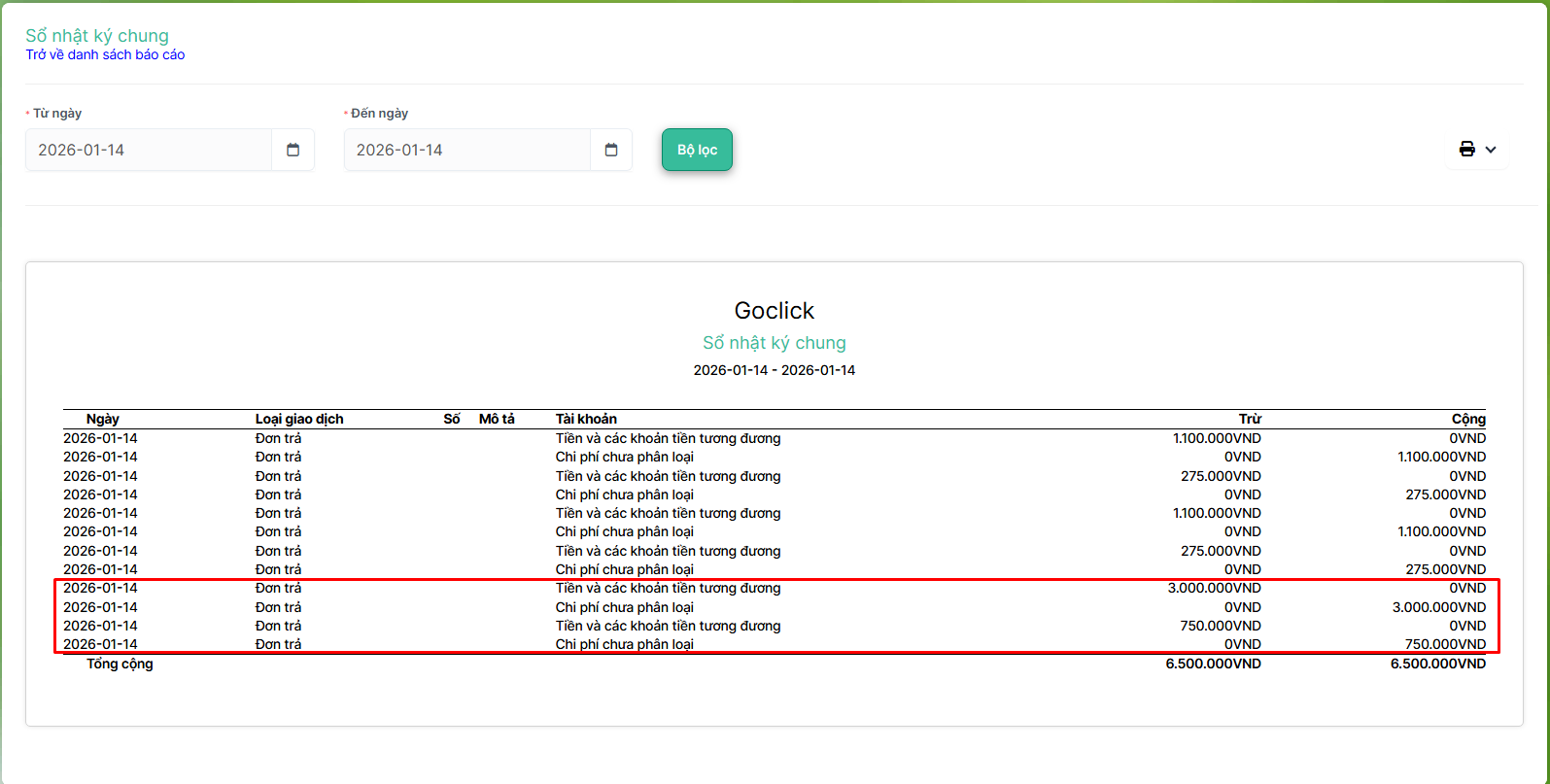The image size is (1550, 784).
Task: Open the calendar picker for Đến ngày
Action: click(x=611, y=150)
